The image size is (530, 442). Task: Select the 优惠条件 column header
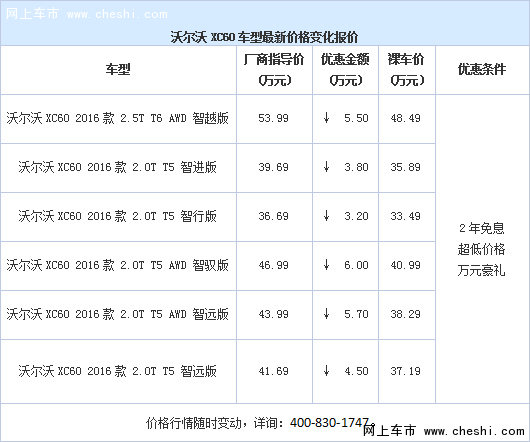[x=482, y=70]
